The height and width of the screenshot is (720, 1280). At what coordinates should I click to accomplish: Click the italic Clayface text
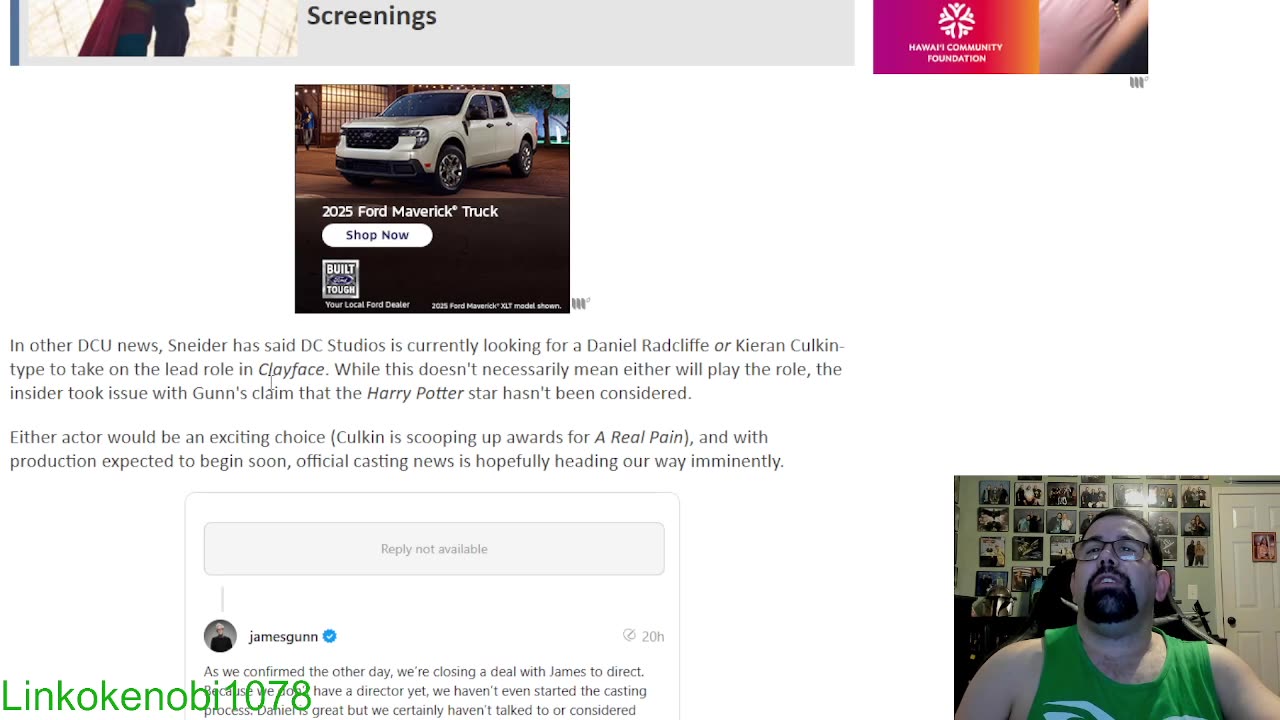pyautogui.click(x=291, y=369)
